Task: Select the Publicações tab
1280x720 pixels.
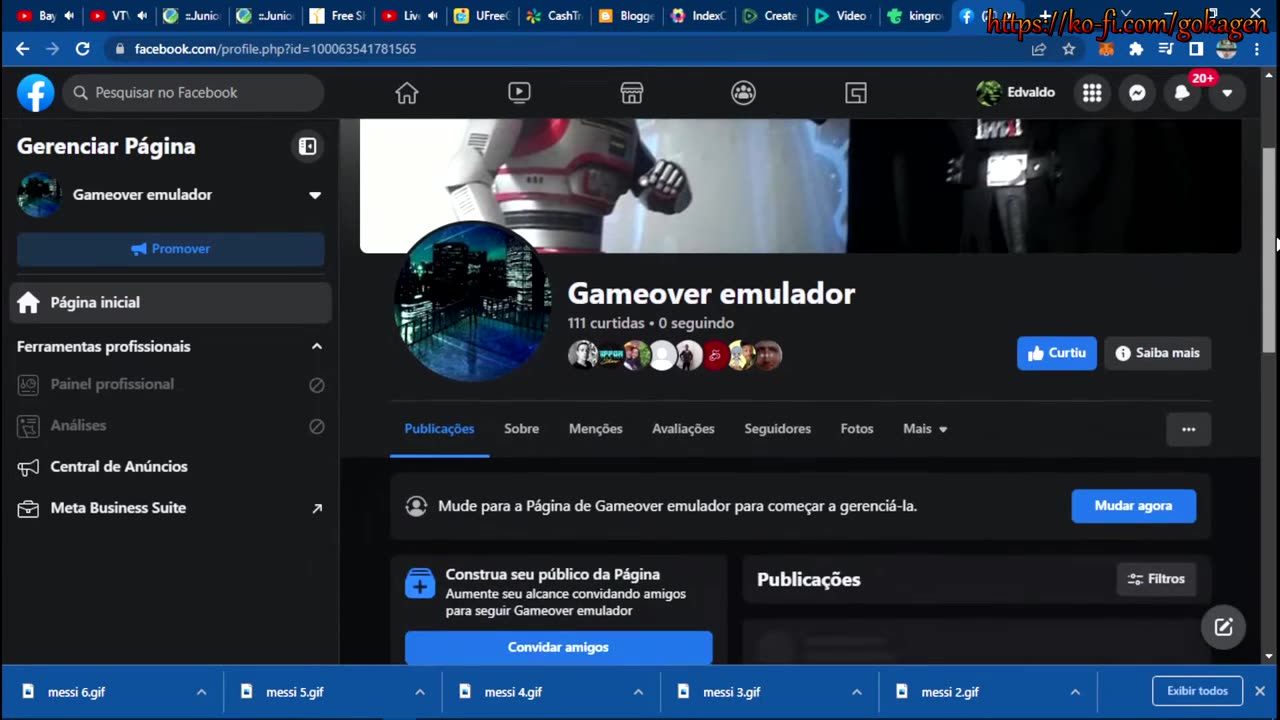Action: 439,429
